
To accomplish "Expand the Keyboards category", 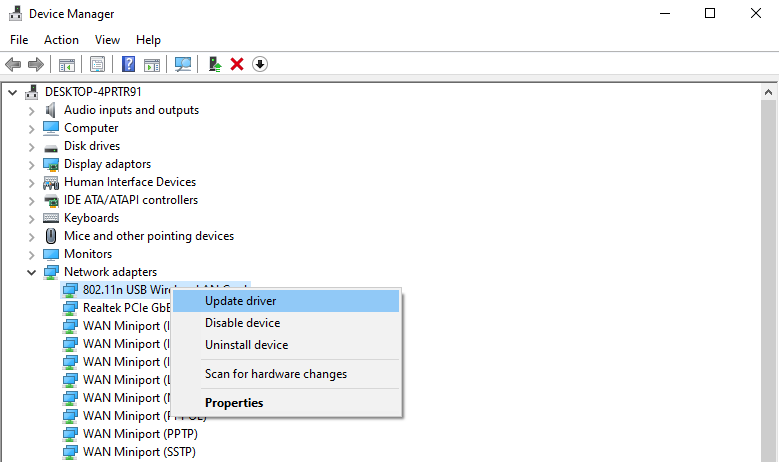I will 31,219.
